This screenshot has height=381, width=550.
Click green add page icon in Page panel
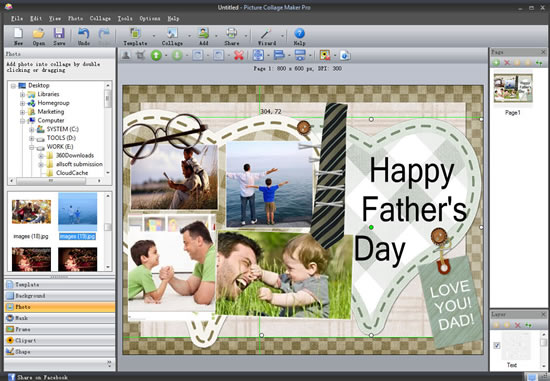pyautogui.click(x=496, y=63)
